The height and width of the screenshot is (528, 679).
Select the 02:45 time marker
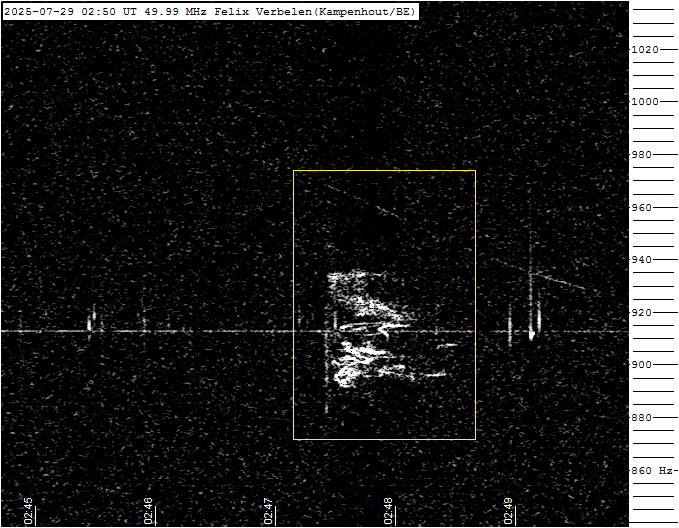coord(29,511)
